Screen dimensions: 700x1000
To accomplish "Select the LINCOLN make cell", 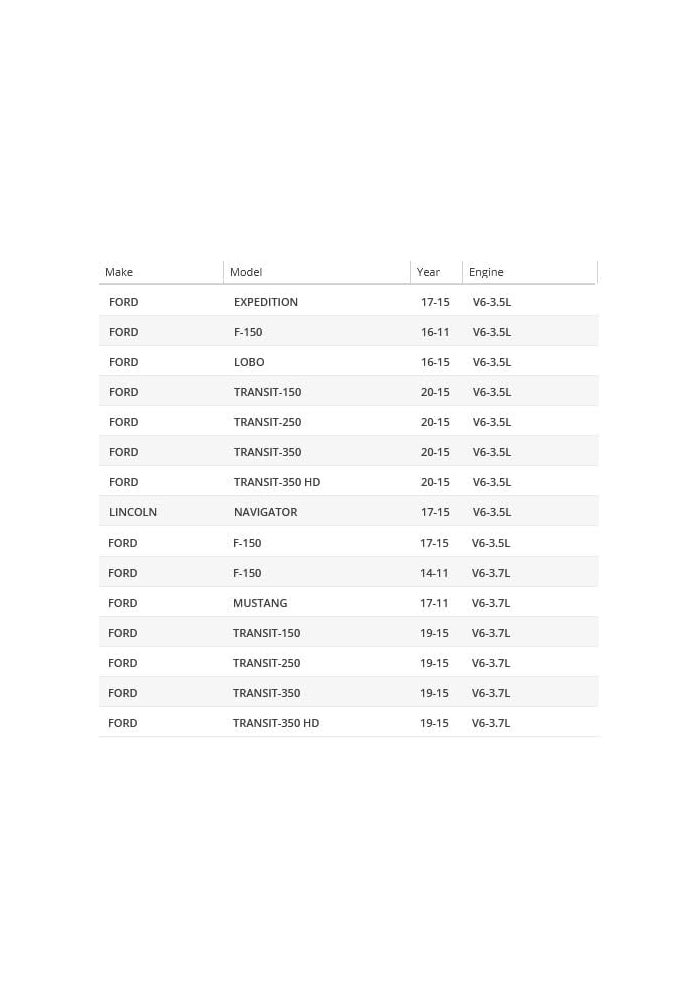I will point(133,511).
